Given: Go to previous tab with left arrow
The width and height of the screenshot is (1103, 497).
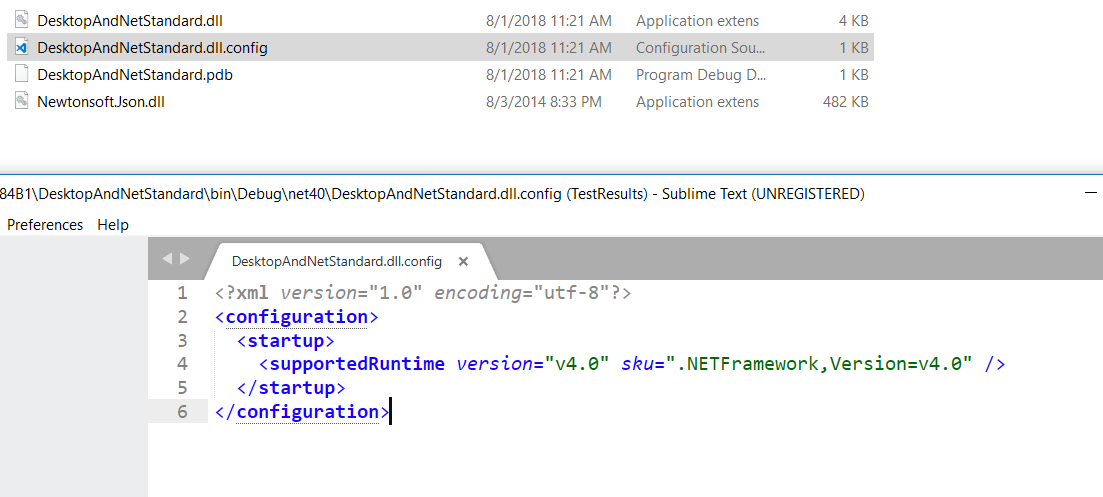Looking at the screenshot, I should click(167, 259).
